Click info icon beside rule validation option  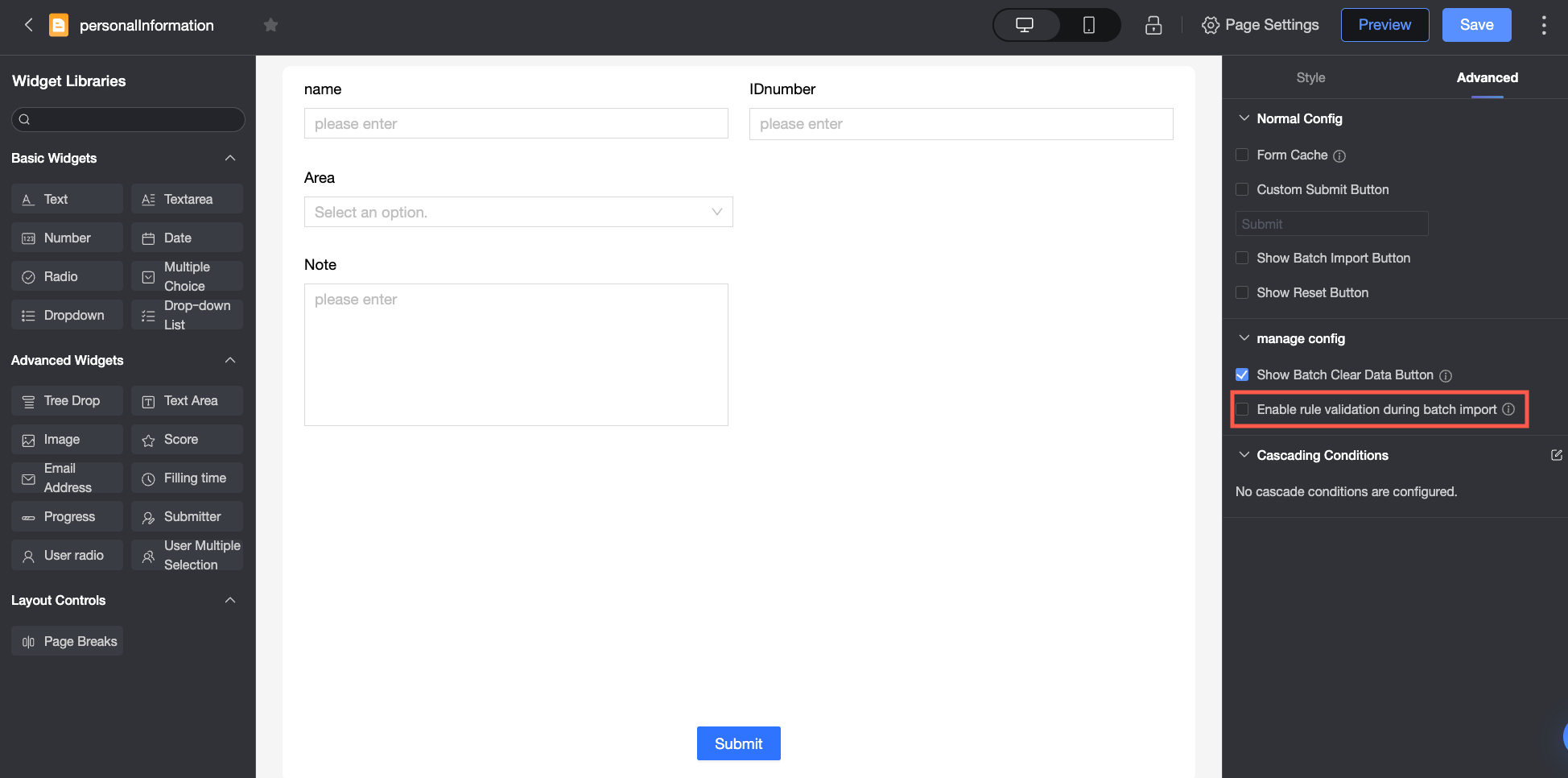click(1508, 409)
